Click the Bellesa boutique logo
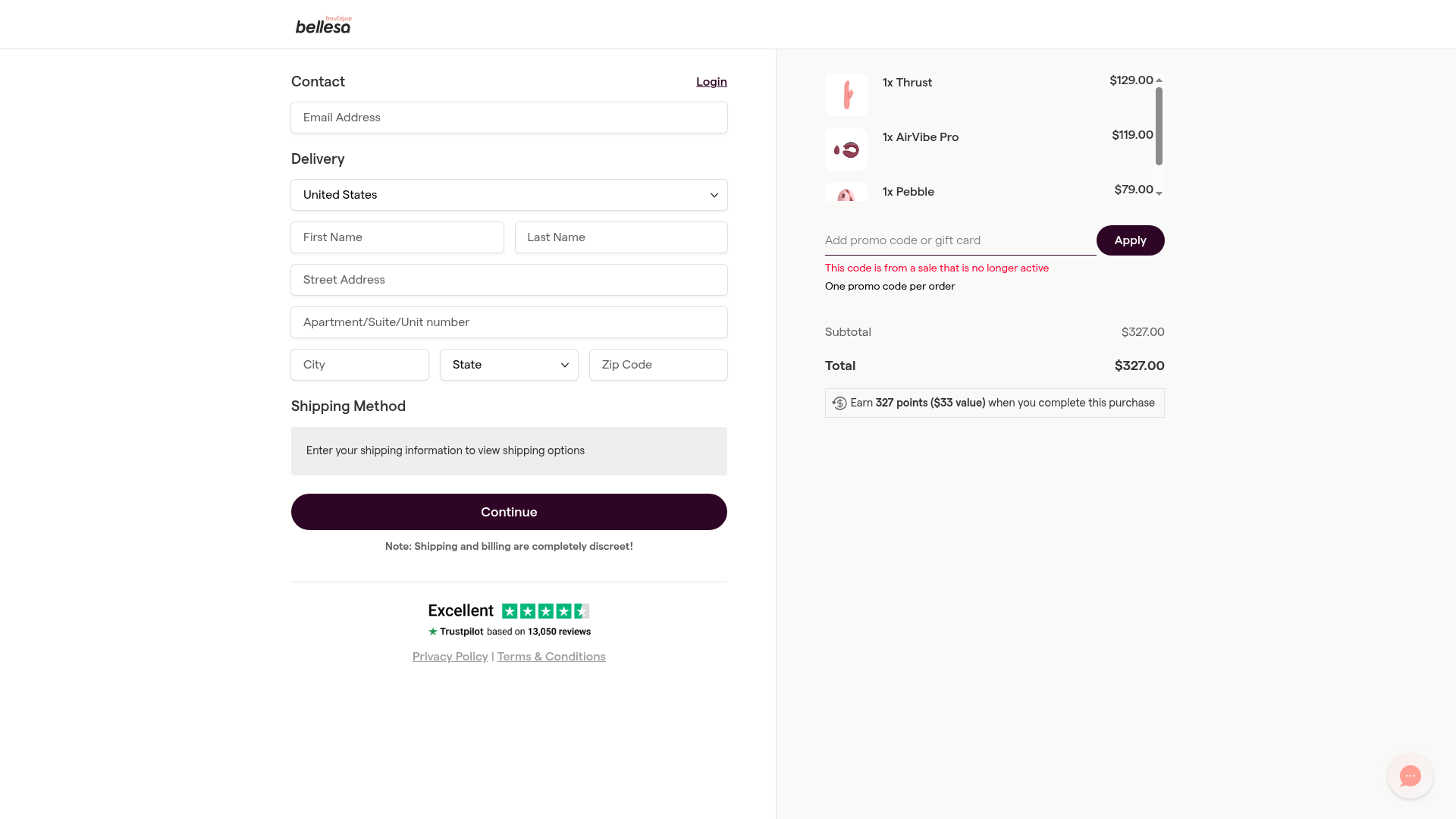 [323, 25]
